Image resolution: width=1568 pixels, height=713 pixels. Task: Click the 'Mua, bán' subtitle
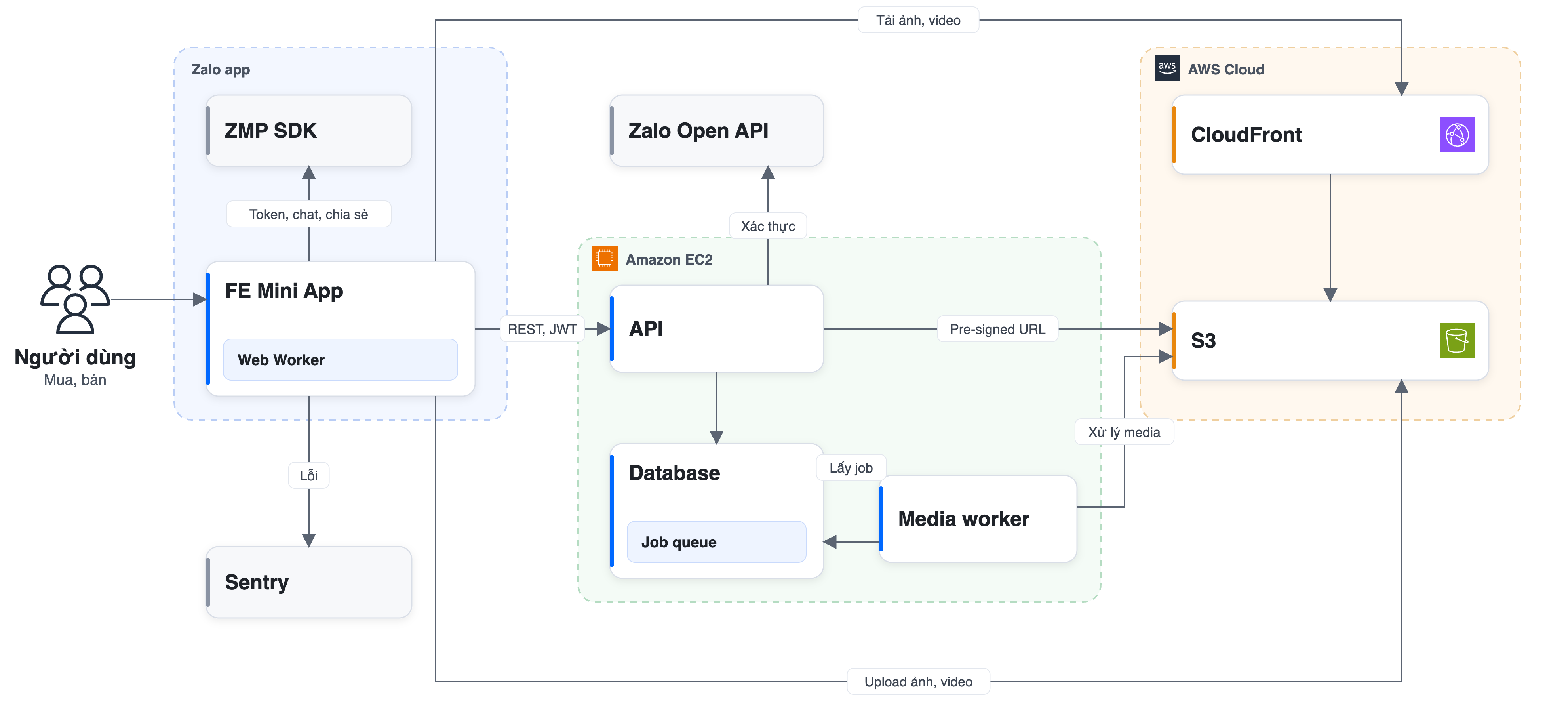point(75,380)
